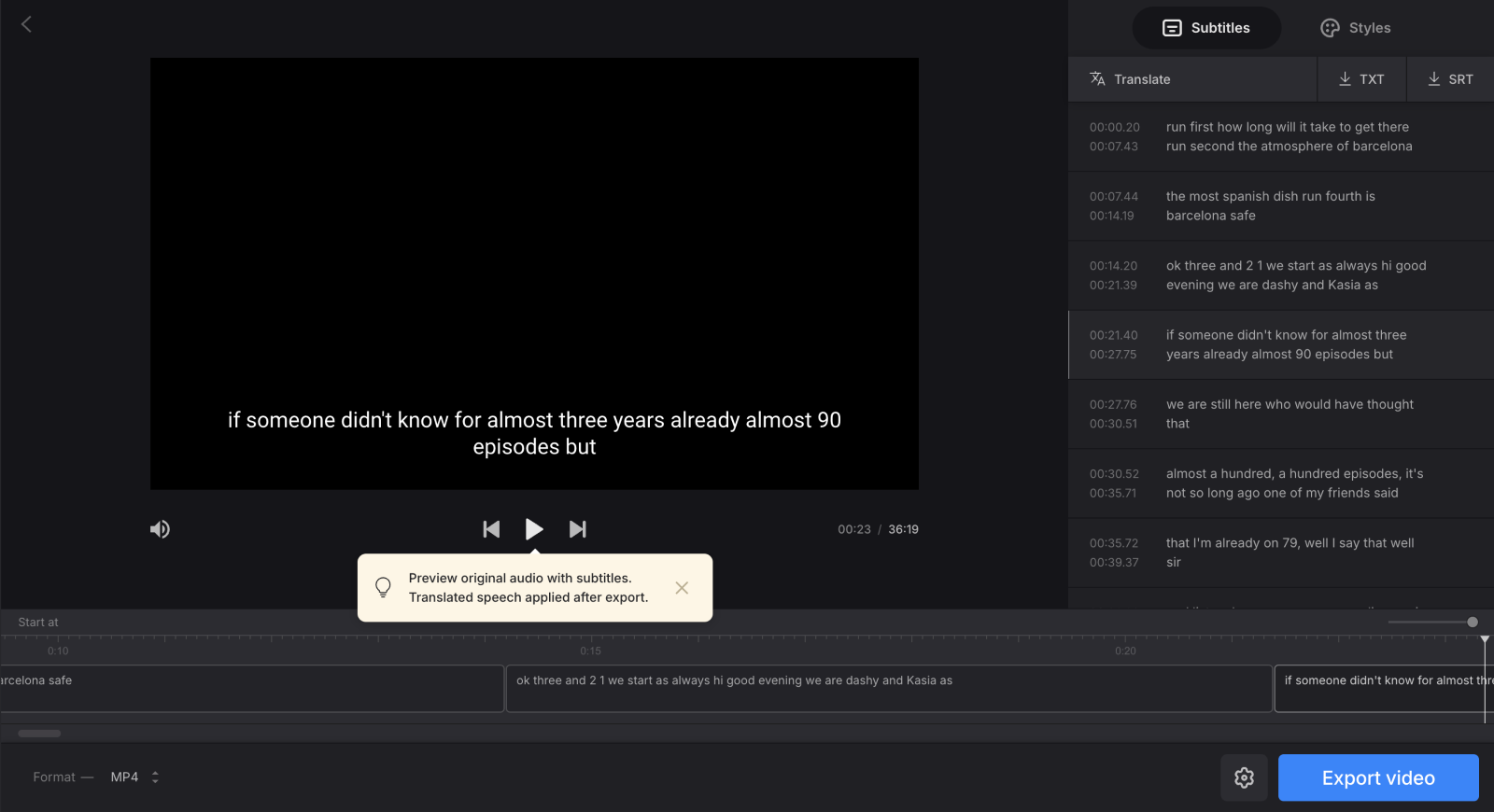Click the timeline playhead marker
The width and height of the screenshot is (1494, 812).
coord(1485,640)
